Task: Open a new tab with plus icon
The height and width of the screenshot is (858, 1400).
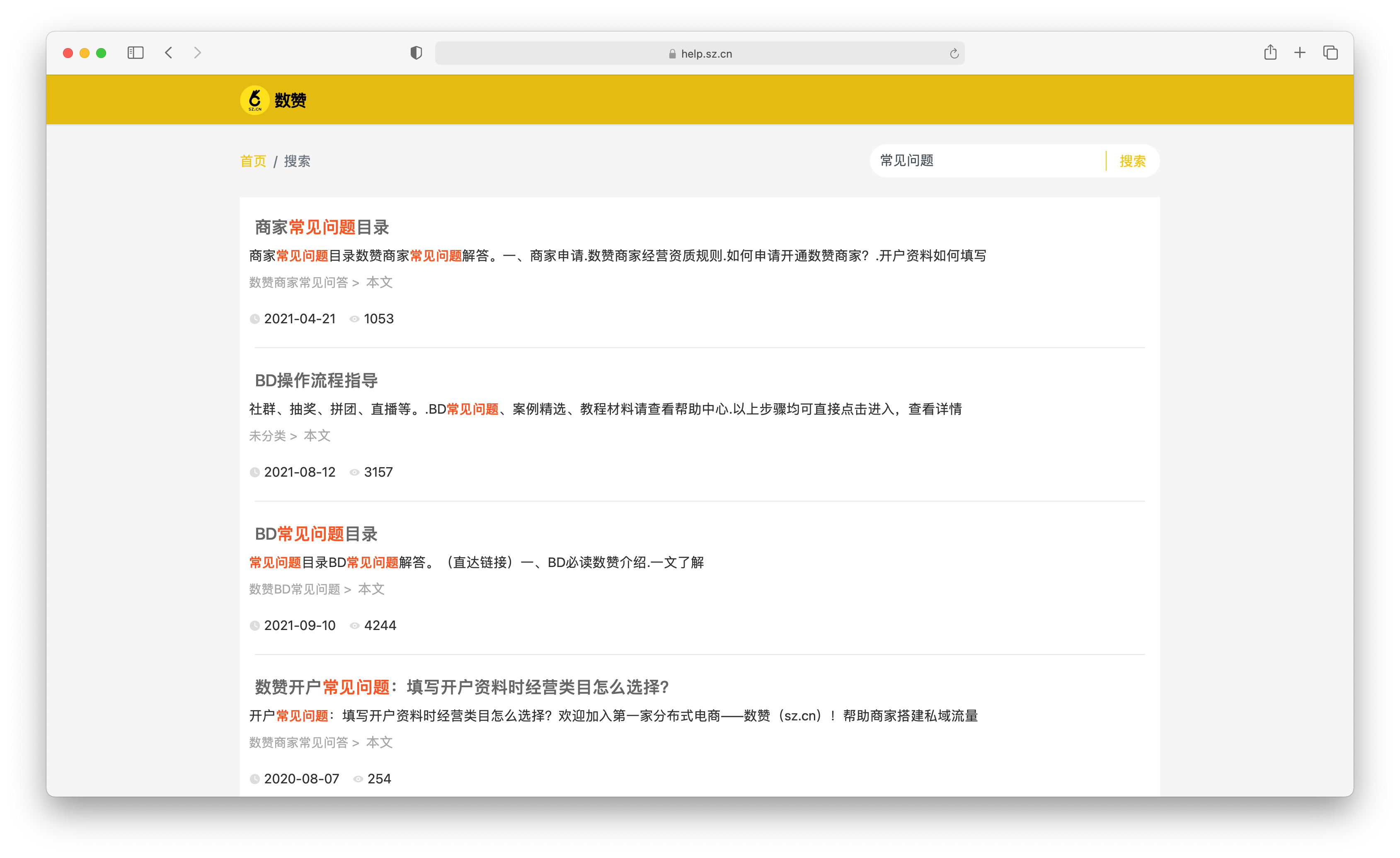Action: (1300, 53)
